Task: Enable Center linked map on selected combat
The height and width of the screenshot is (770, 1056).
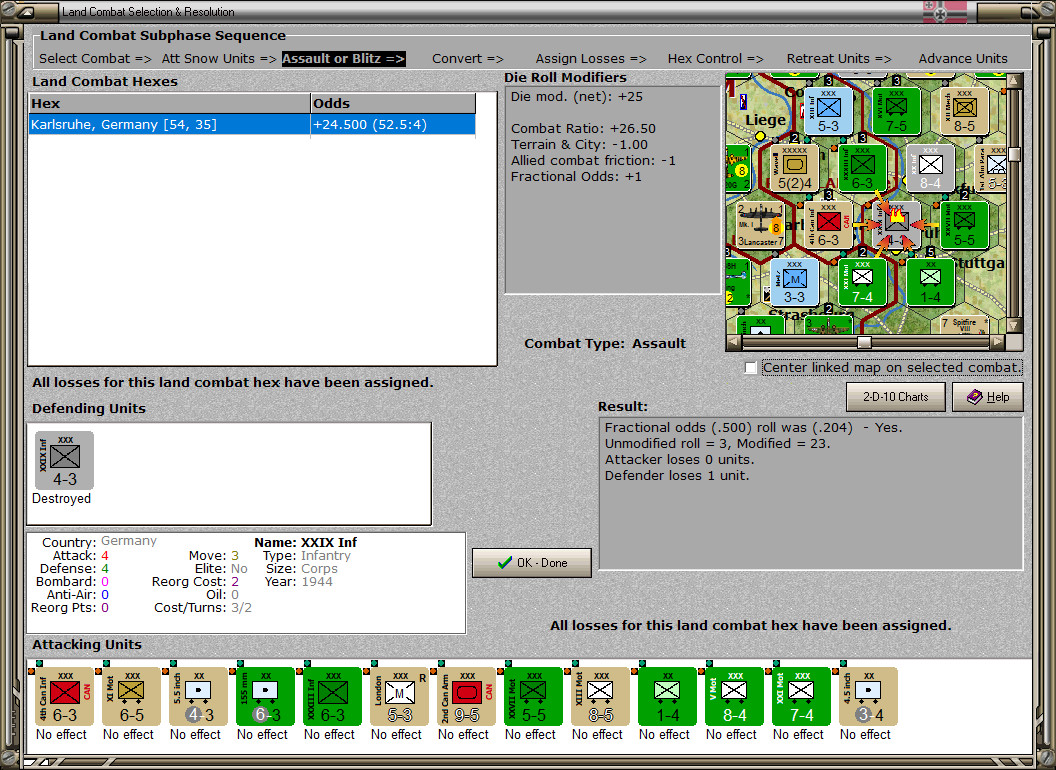Action: point(751,368)
